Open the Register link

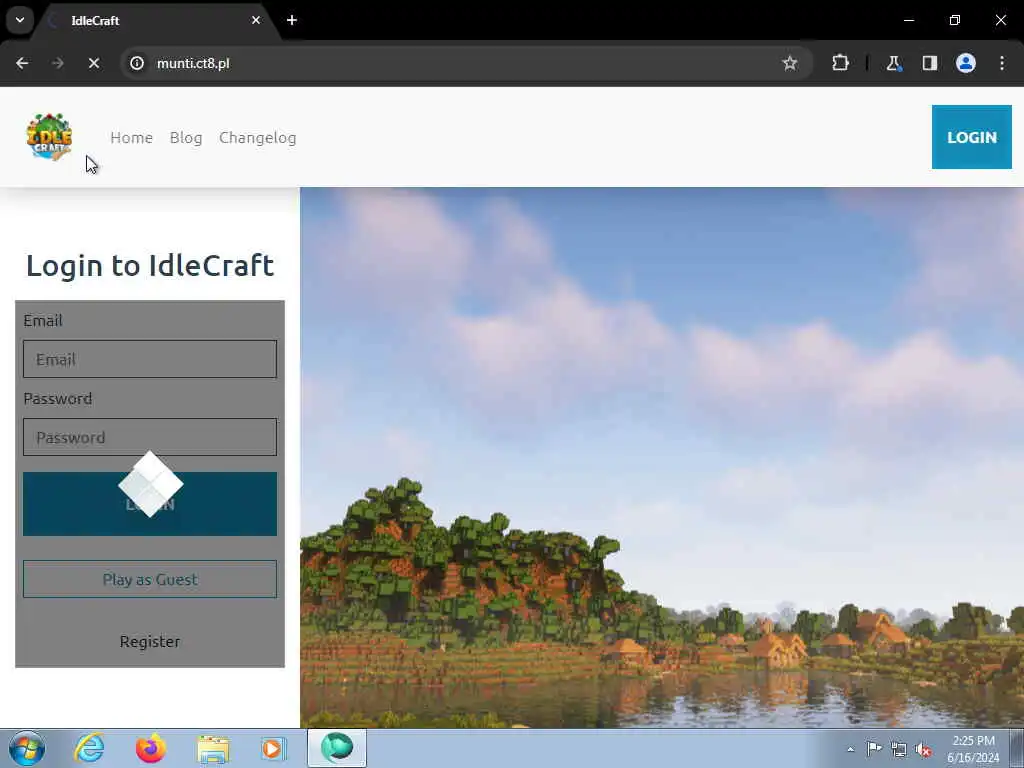point(150,641)
